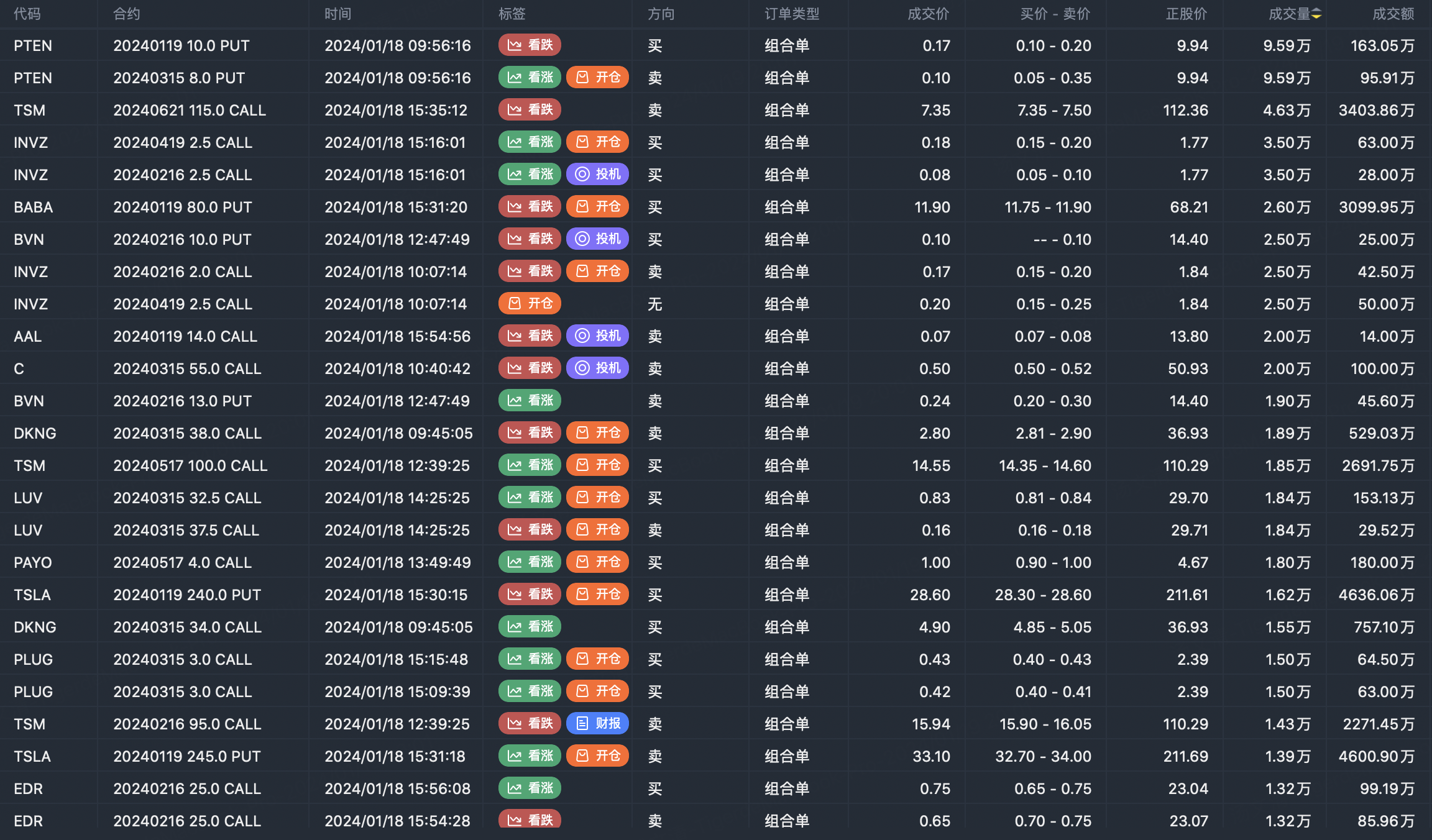Open the DKNG 20240315 38.0 CALL contract
Screen dimensions: 1432x840
[x=187, y=433]
